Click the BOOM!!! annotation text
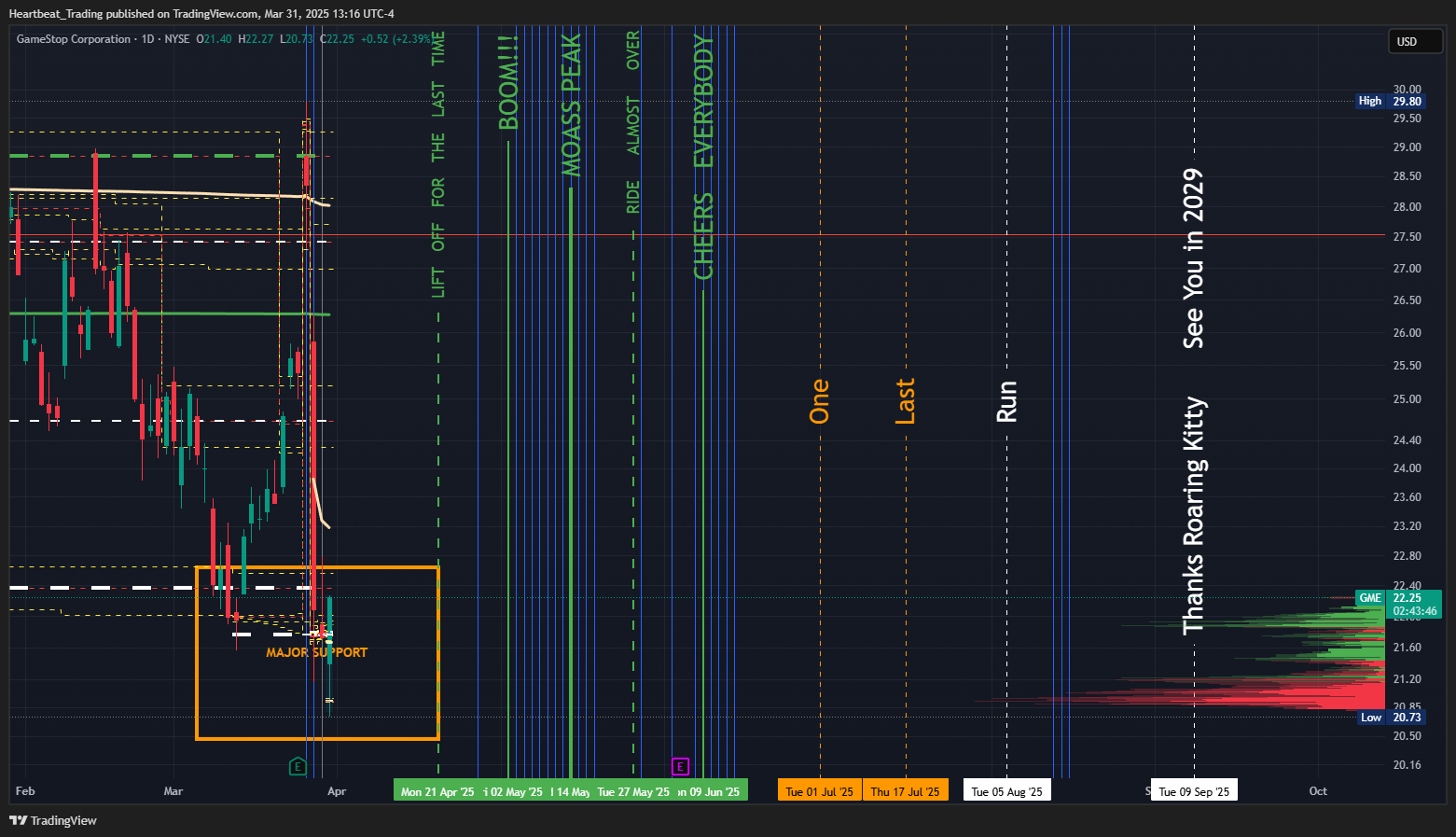 [508, 83]
